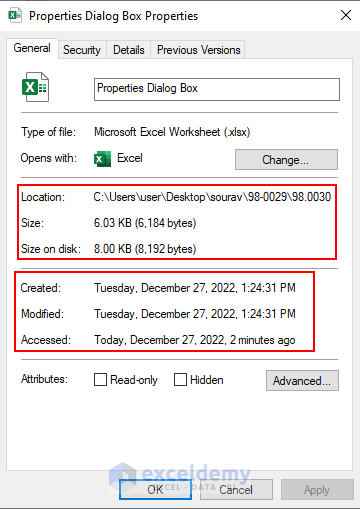Open the Previous Versions tab
360x509 pixels.
coord(199,50)
